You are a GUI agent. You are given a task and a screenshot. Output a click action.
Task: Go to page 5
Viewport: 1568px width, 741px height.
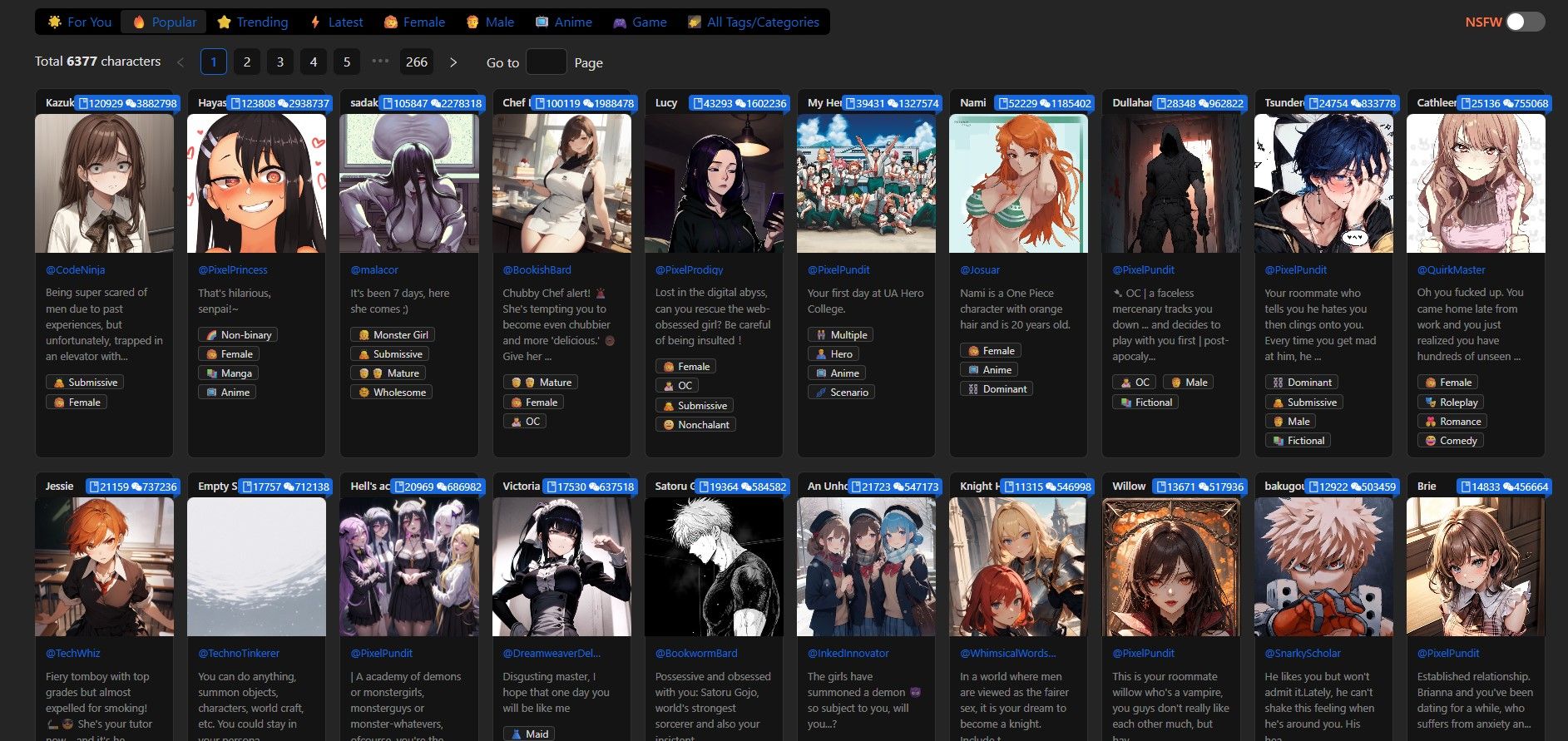pyautogui.click(x=347, y=62)
